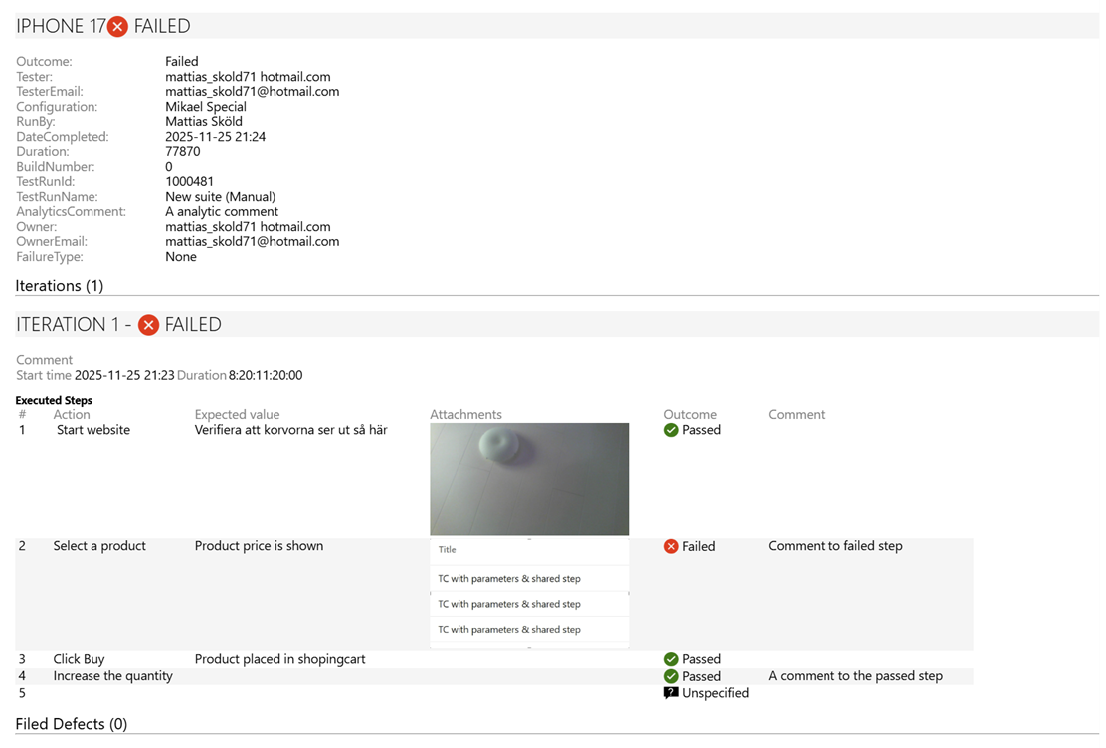Screen dimensions: 1106x748
Task: Click the green passed icon for step 1
Action: click(x=671, y=430)
